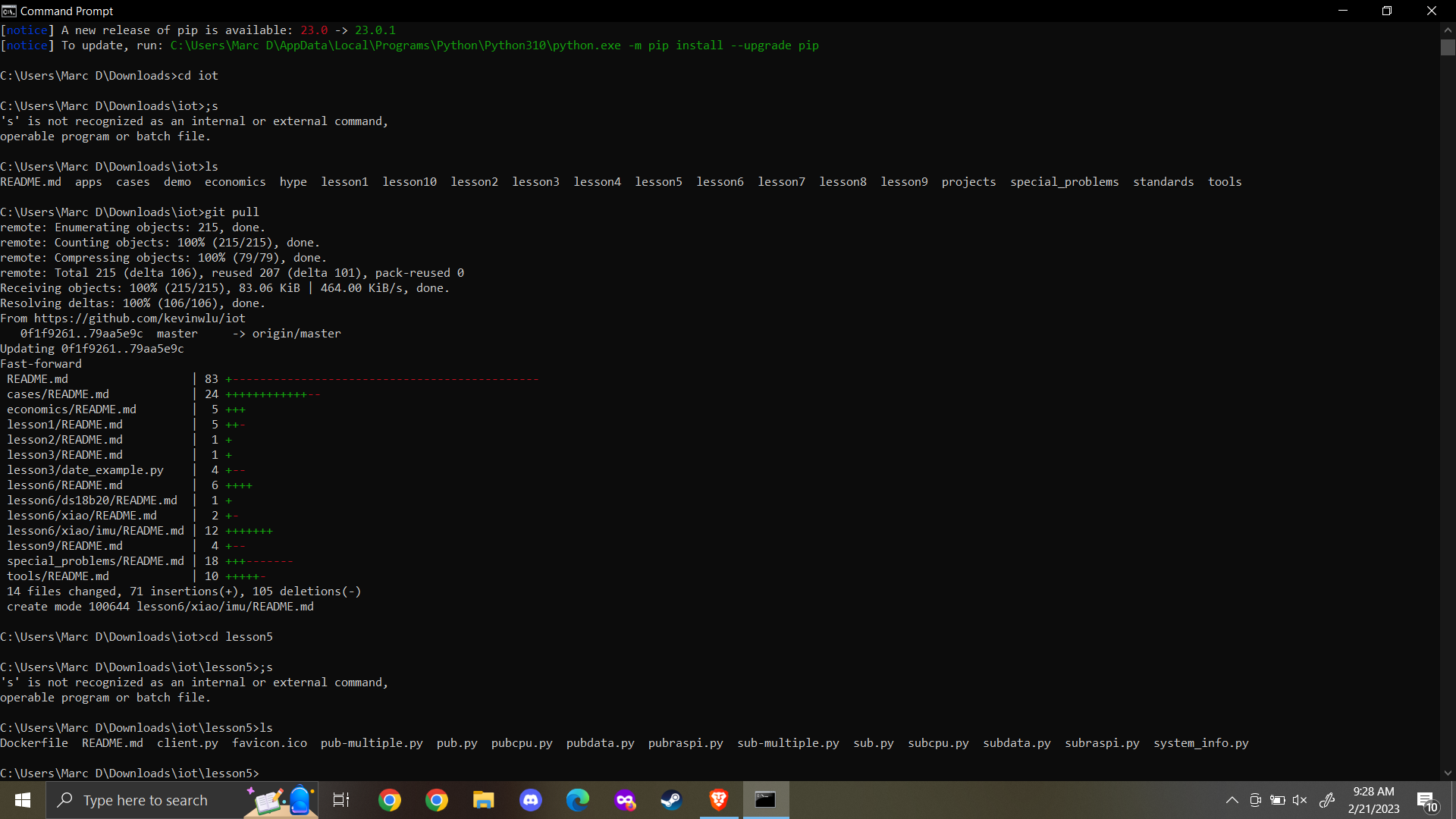
Task: Open the screen recording tray icon
Action: (1255, 800)
